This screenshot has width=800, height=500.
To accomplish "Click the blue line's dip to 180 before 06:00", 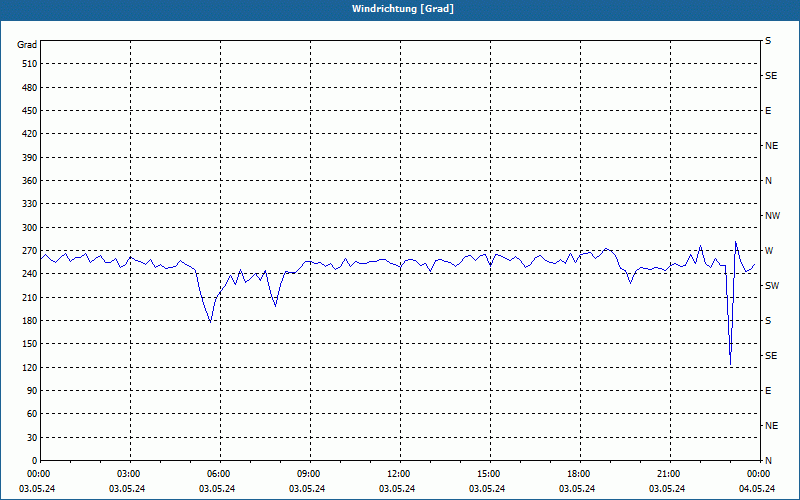I will pyautogui.click(x=210, y=321).
